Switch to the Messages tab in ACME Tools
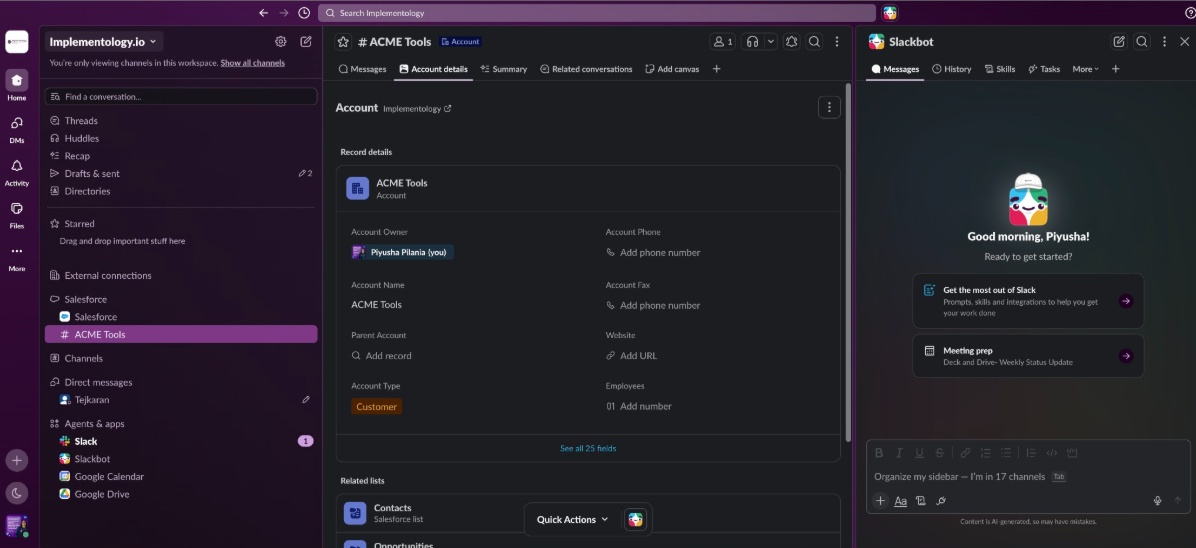 [362, 69]
